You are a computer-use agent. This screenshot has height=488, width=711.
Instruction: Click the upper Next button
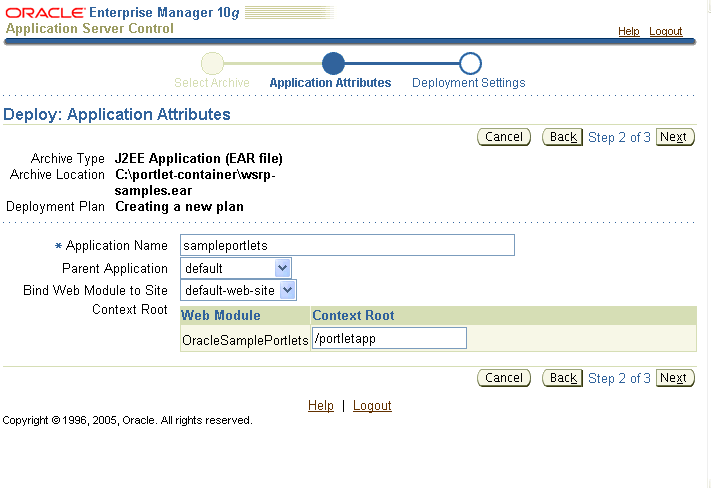tap(675, 137)
